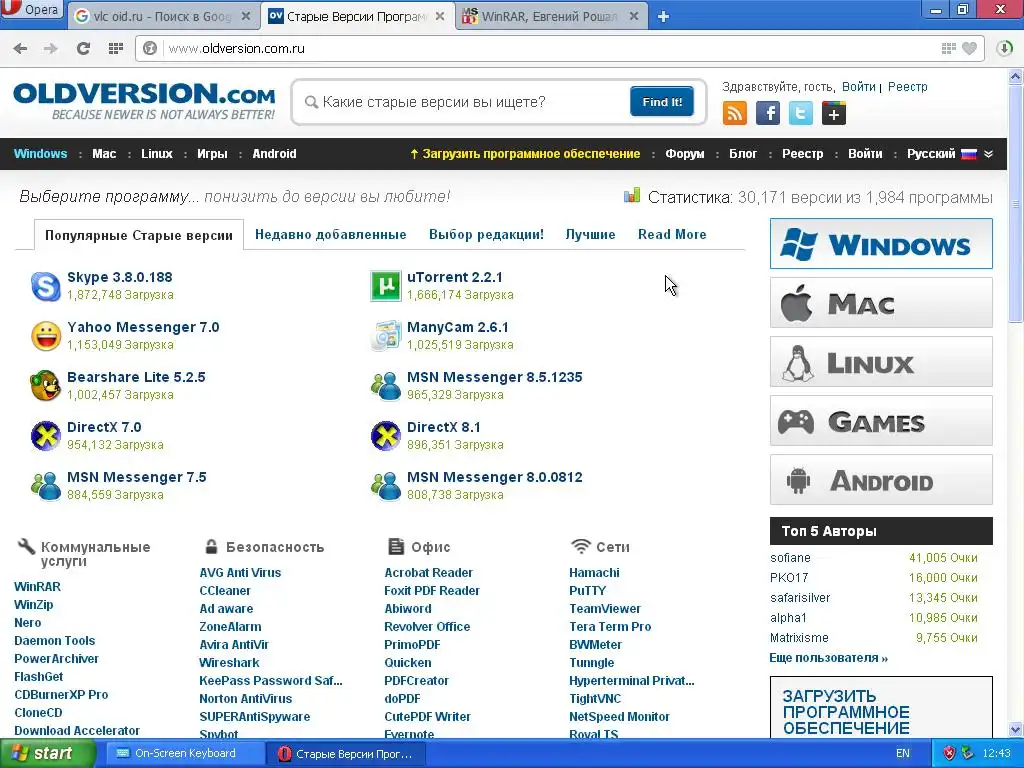The image size is (1024, 768).
Task: Click the DirectX 8.1 icon
Action: pos(386,436)
